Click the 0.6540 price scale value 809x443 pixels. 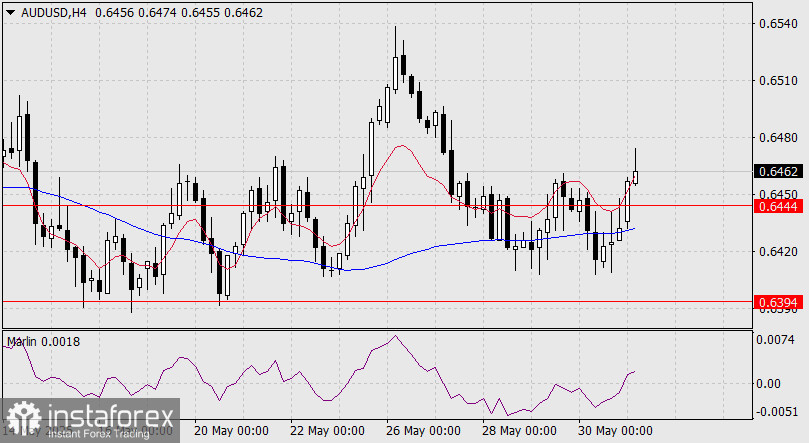pos(778,24)
